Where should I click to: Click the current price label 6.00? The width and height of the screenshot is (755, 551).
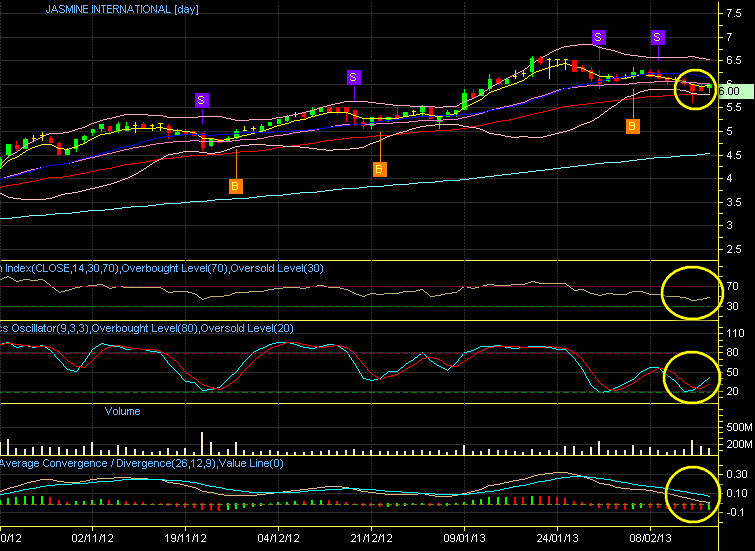click(734, 91)
